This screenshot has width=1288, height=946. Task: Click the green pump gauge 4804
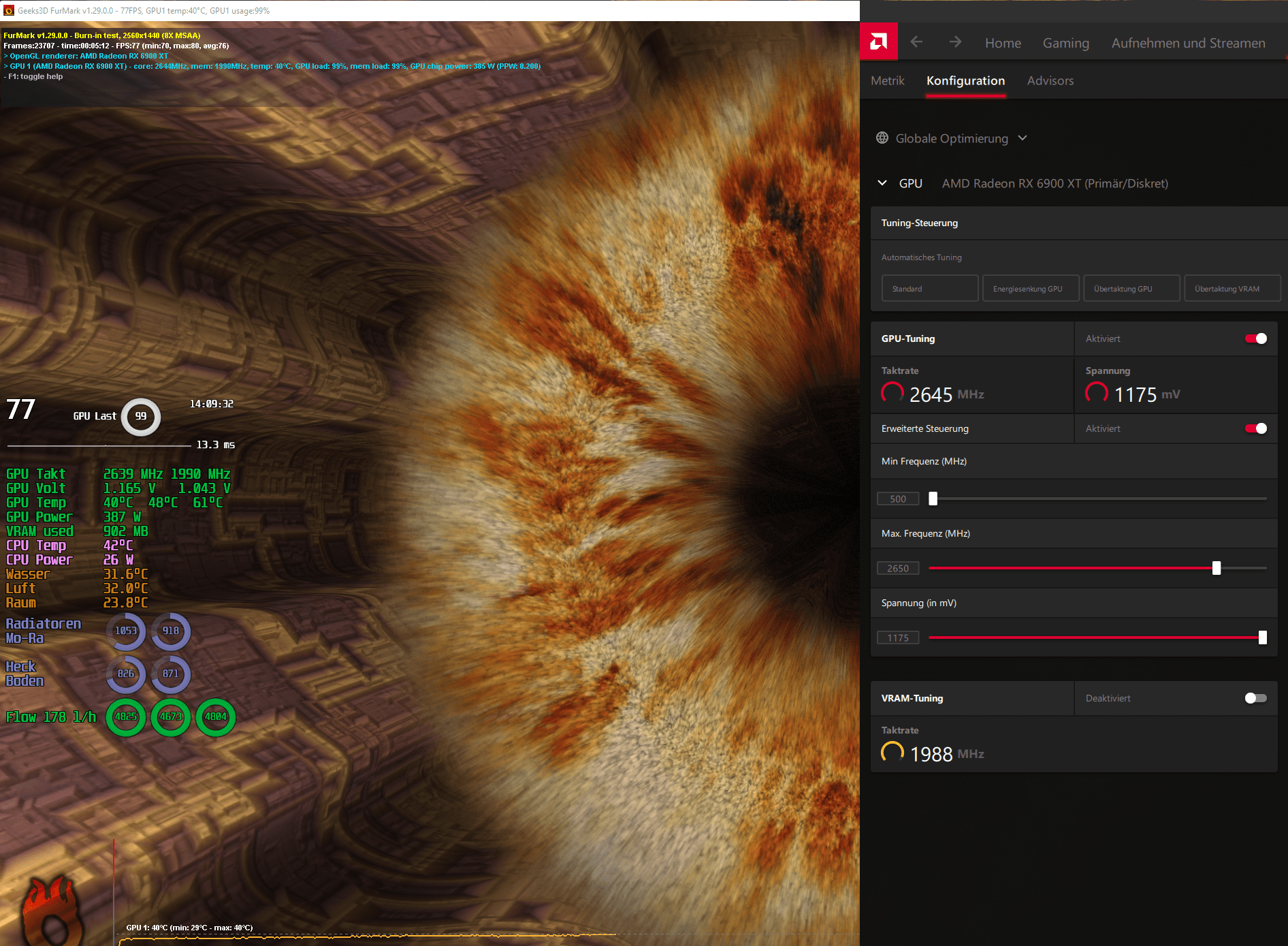[216, 716]
